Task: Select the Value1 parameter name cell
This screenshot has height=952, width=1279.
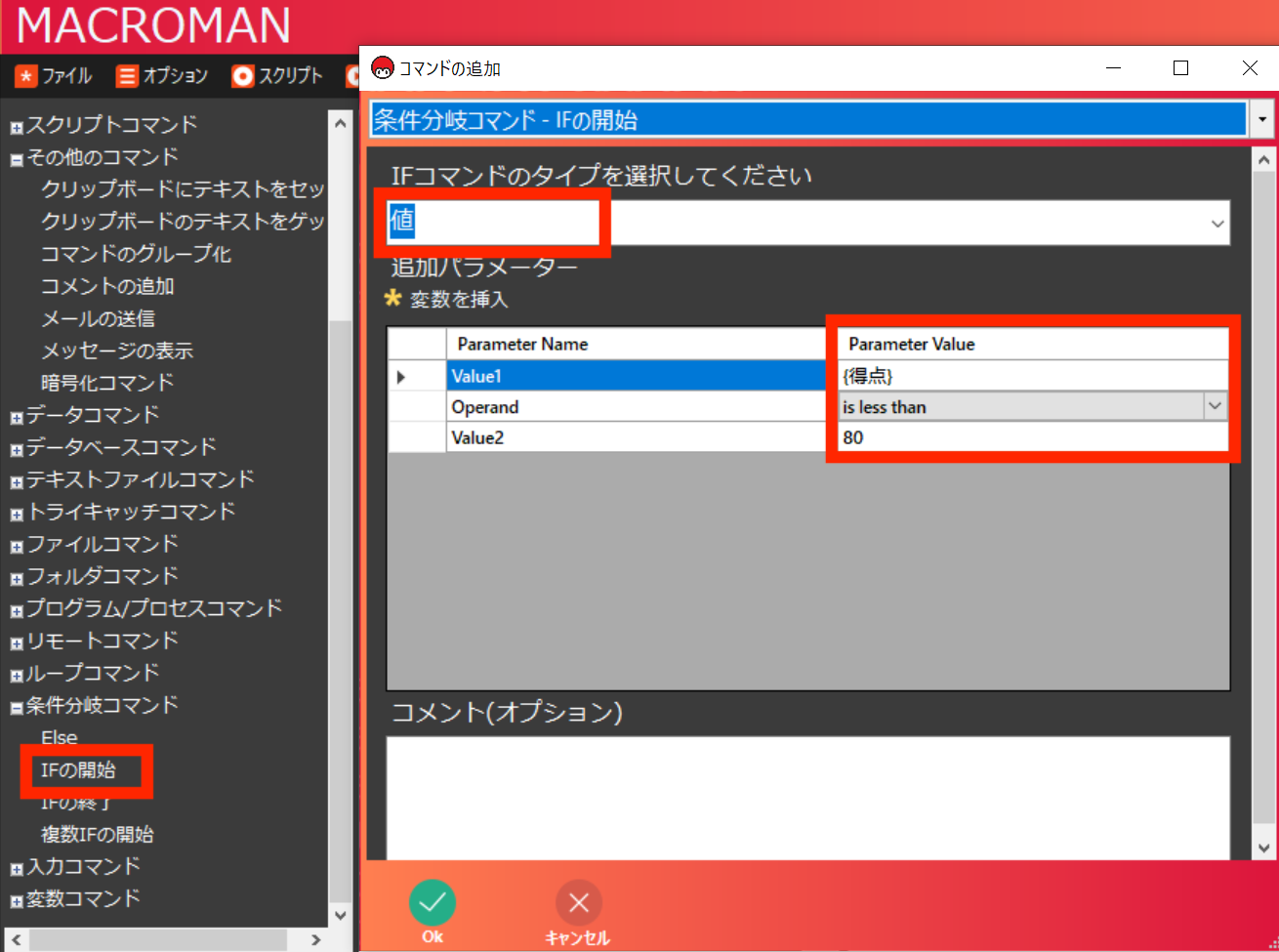Action: pos(637,376)
